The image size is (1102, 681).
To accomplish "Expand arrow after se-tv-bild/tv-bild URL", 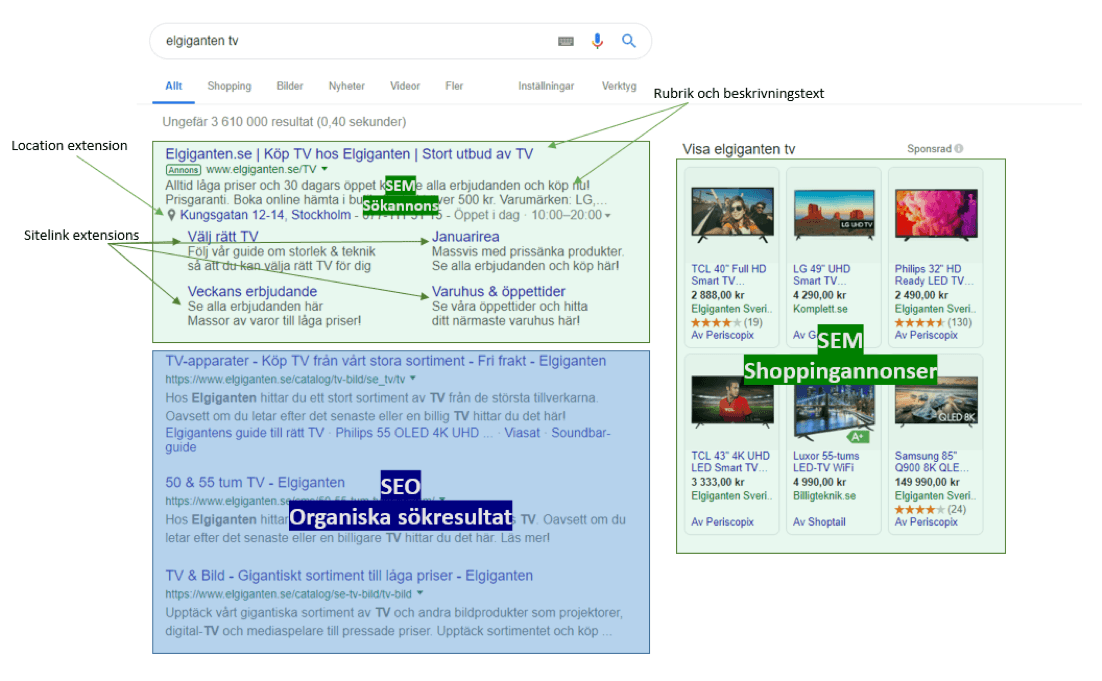I will pos(420,593).
